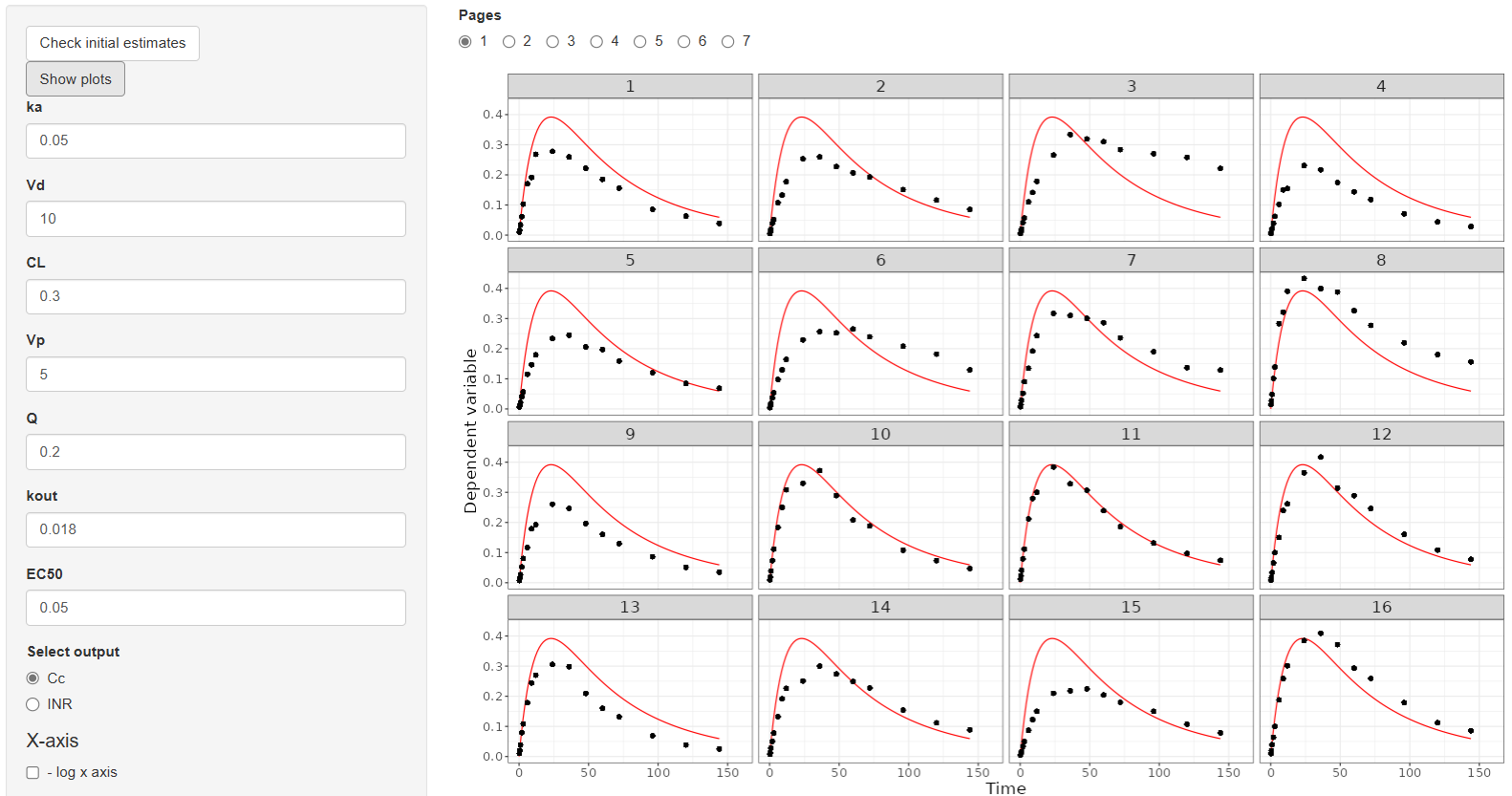Click the ka input field

pyautogui.click(x=215, y=140)
